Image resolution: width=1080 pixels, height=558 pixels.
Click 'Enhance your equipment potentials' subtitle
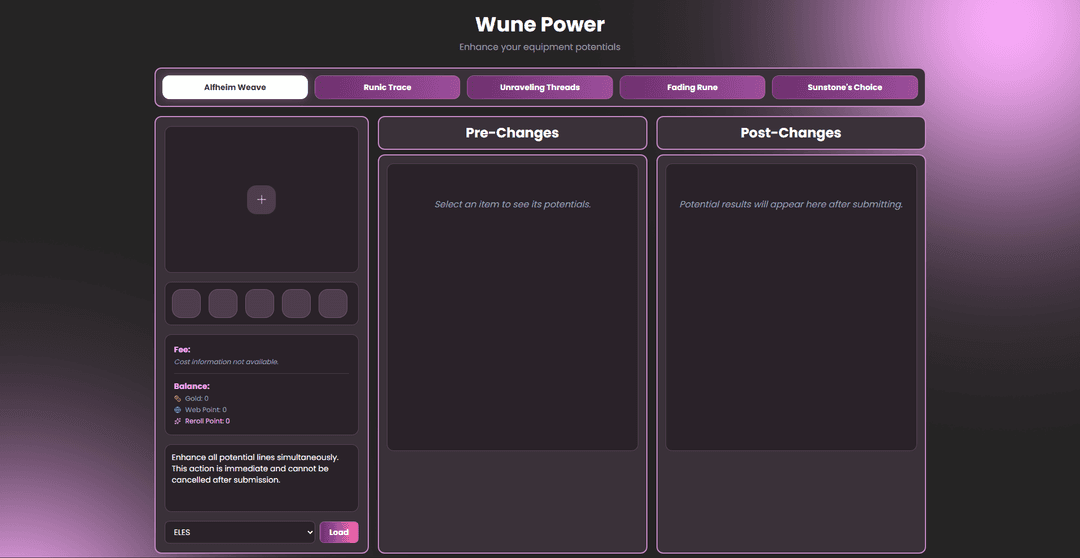pos(540,47)
